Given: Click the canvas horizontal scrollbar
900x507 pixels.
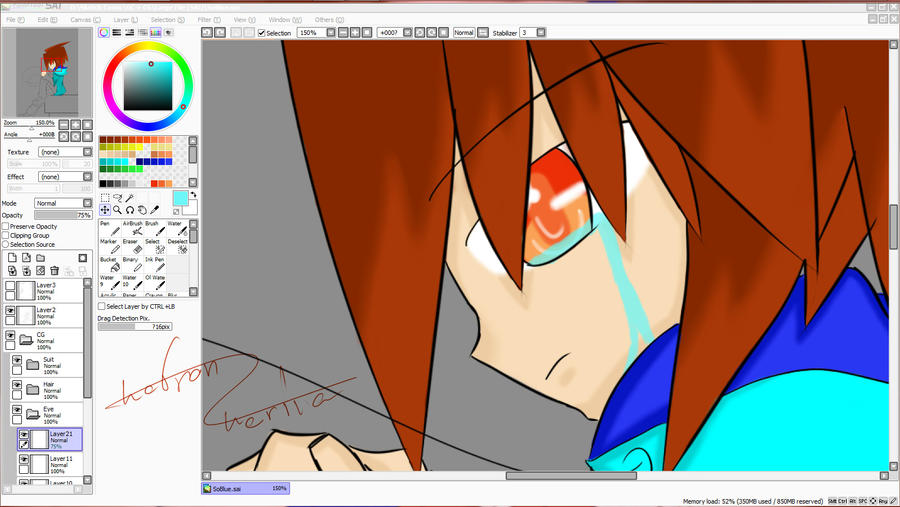Looking at the screenshot, I should (x=571, y=476).
